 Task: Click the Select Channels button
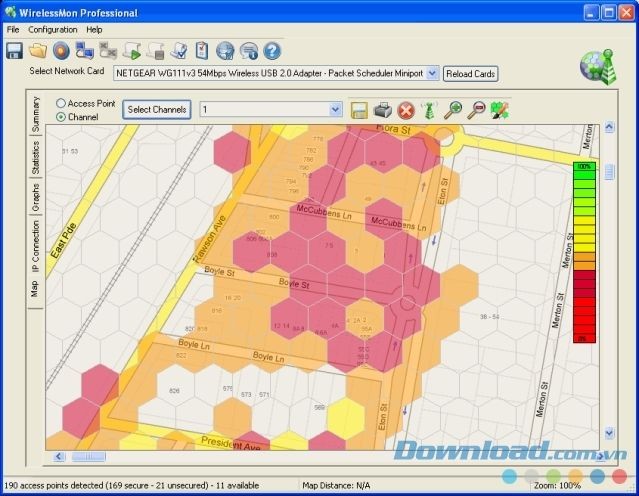(x=157, y=110)
